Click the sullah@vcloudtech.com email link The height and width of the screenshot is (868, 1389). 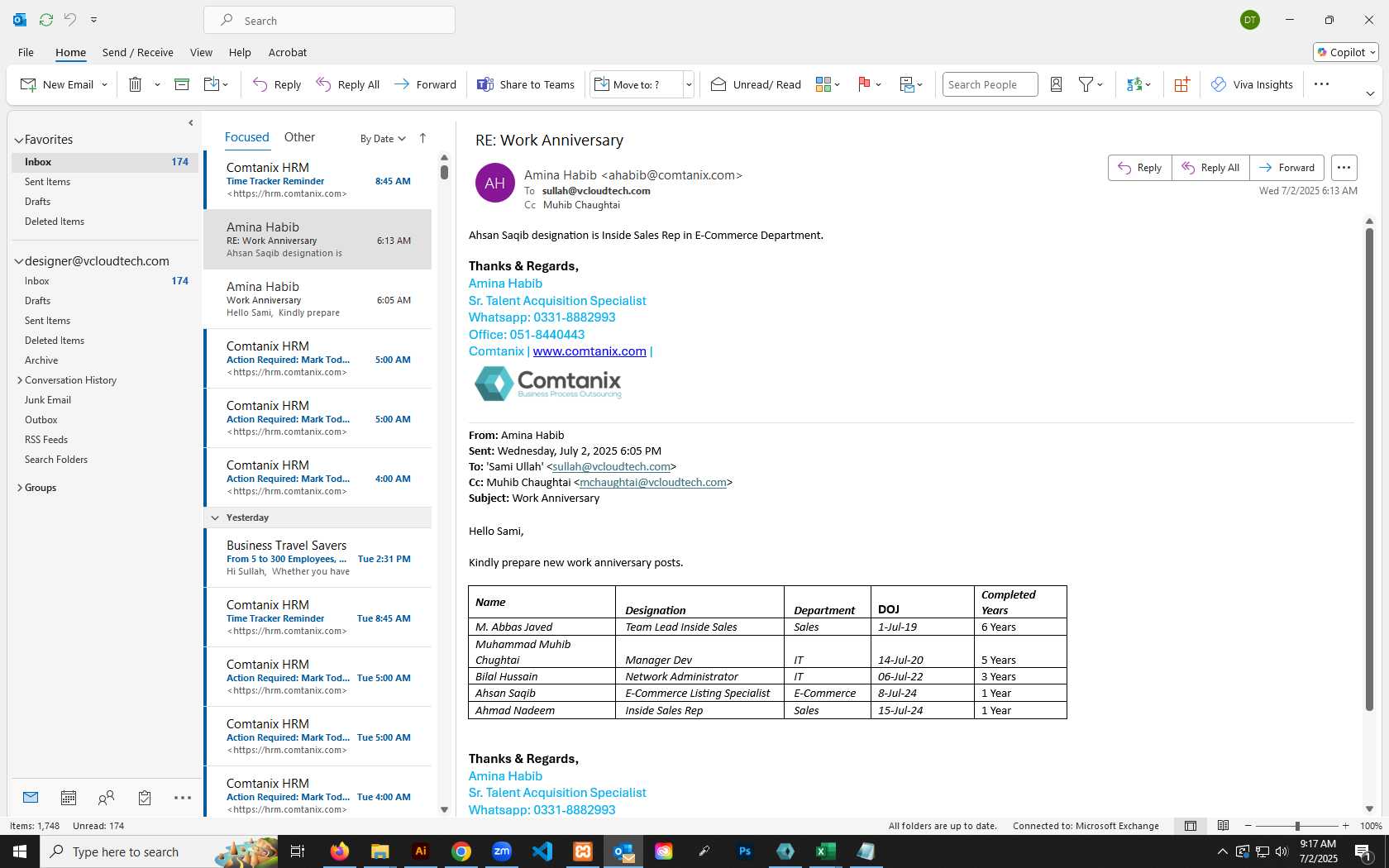611,467
